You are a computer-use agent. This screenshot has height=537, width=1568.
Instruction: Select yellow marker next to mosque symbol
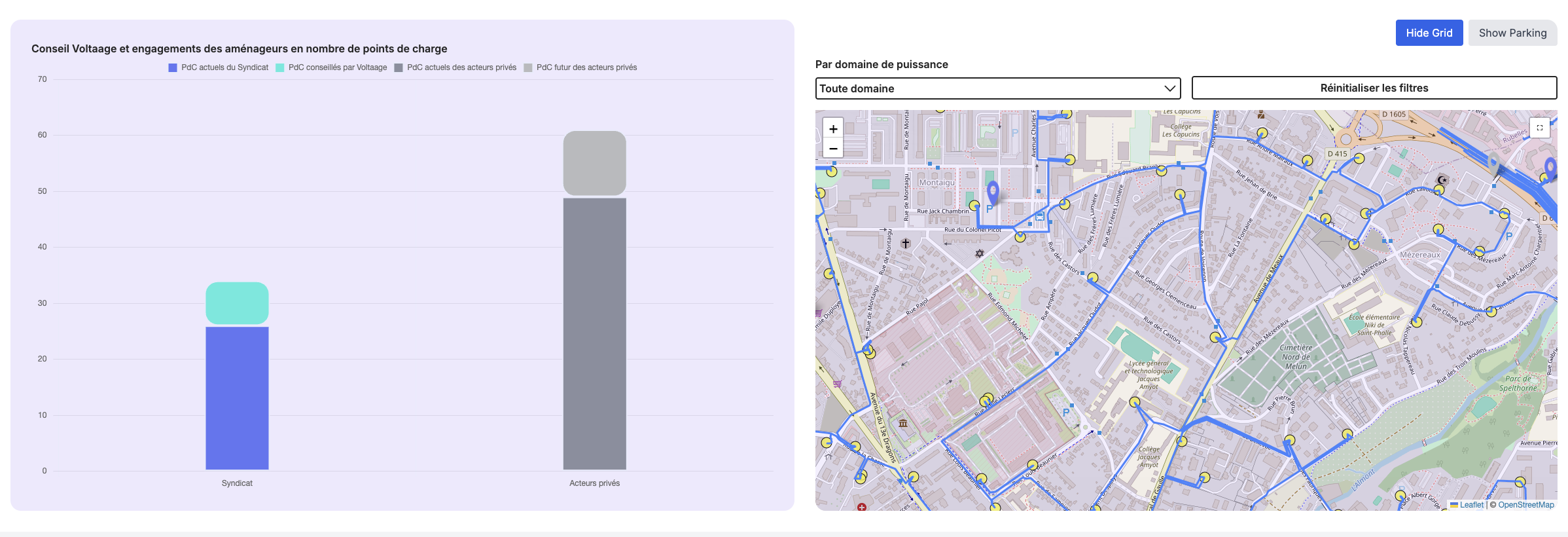(1438, 191)
